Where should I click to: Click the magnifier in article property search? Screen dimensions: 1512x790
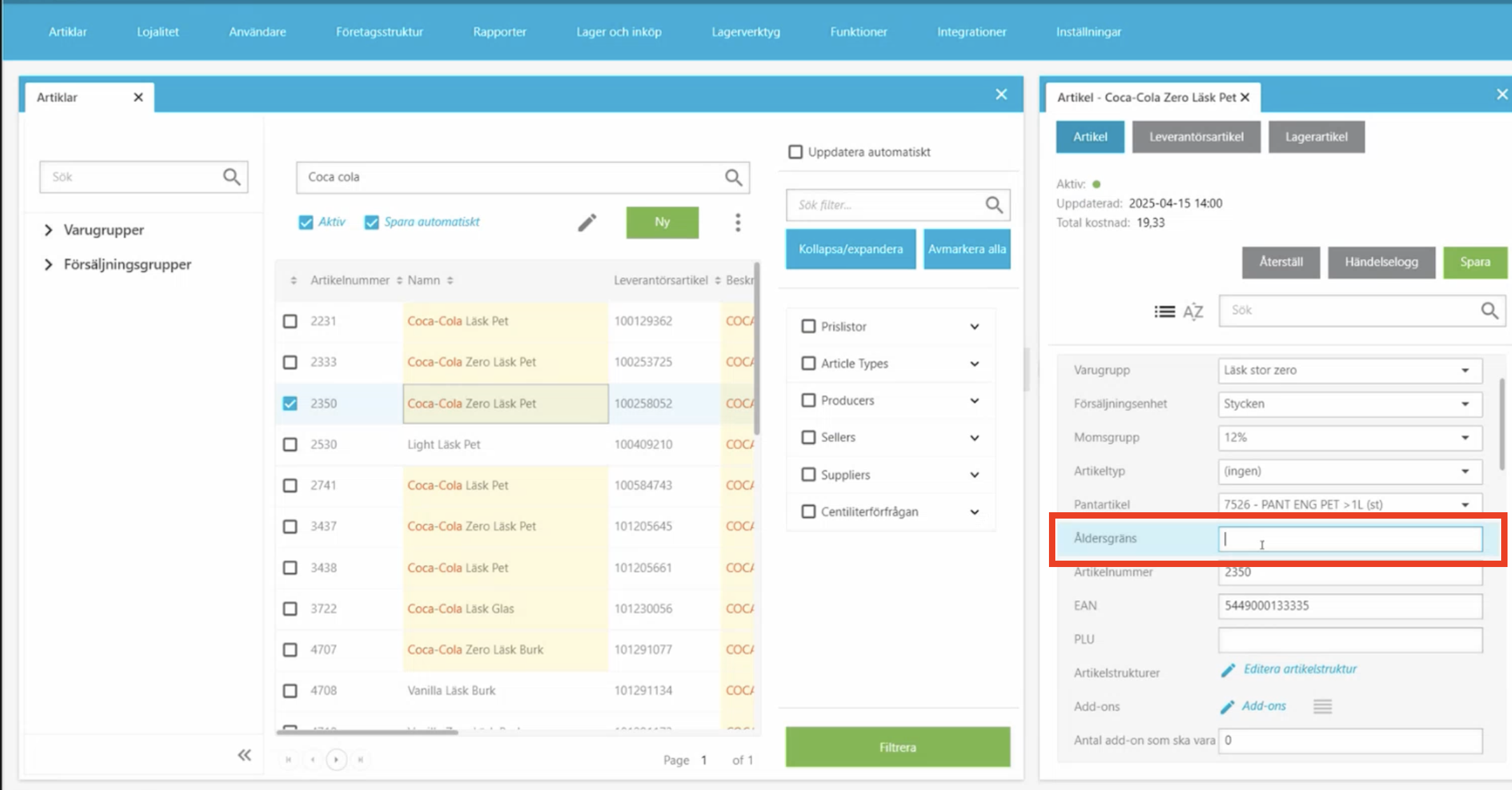[x=1489, y=310]
